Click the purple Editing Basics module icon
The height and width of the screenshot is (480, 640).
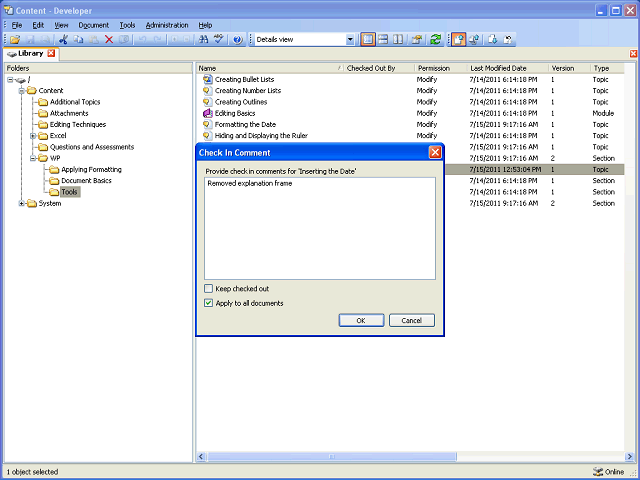pos(208,113)
